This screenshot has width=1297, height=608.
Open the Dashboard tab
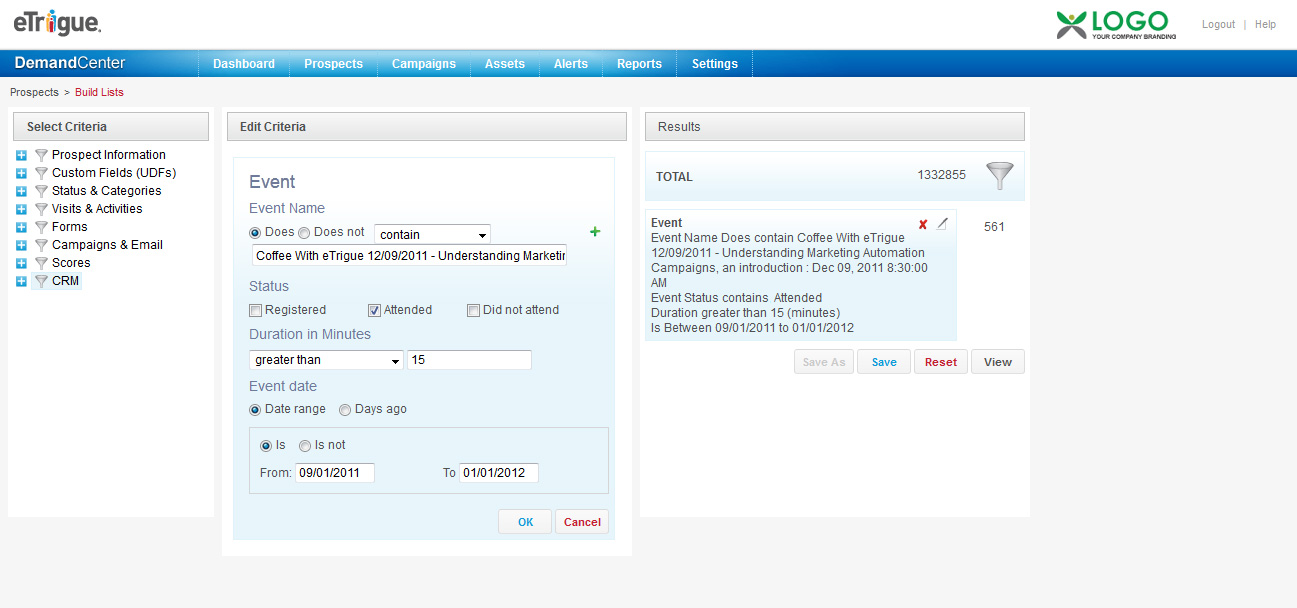(244, 64)
